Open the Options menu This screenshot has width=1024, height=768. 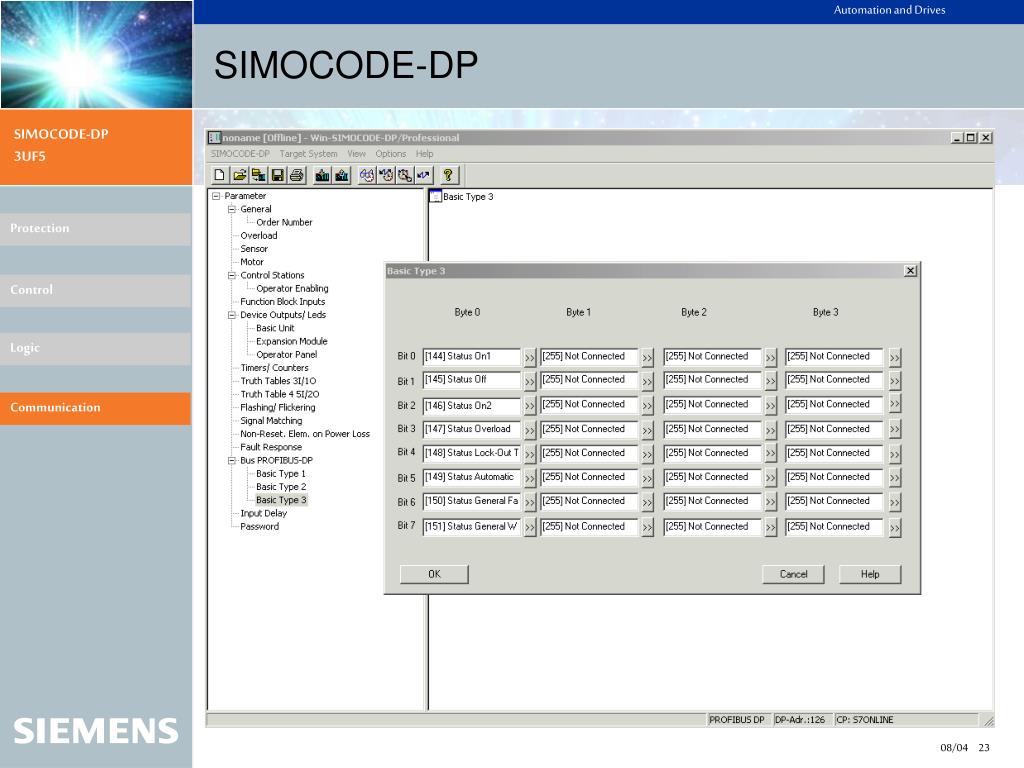391,153
